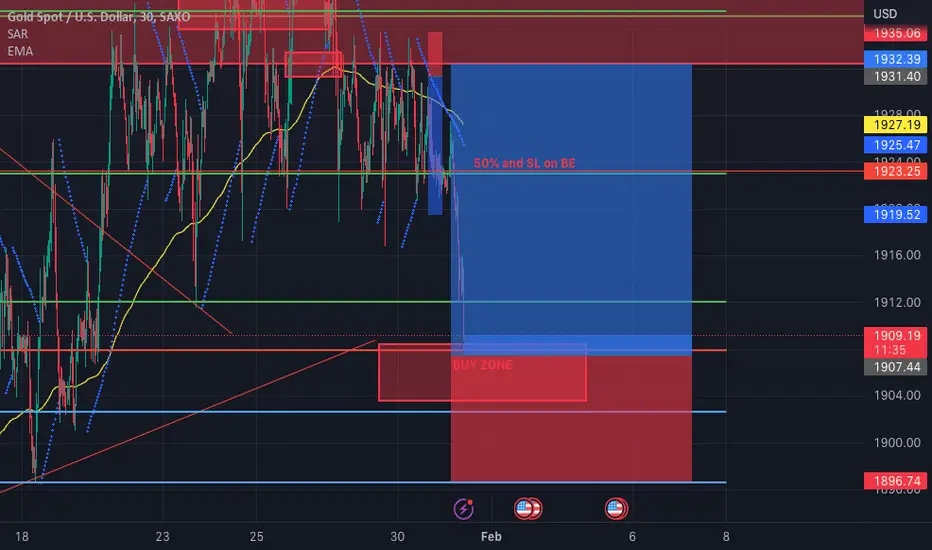Click the Gold Spot / U.S. Dollar title

coord(99,17)
